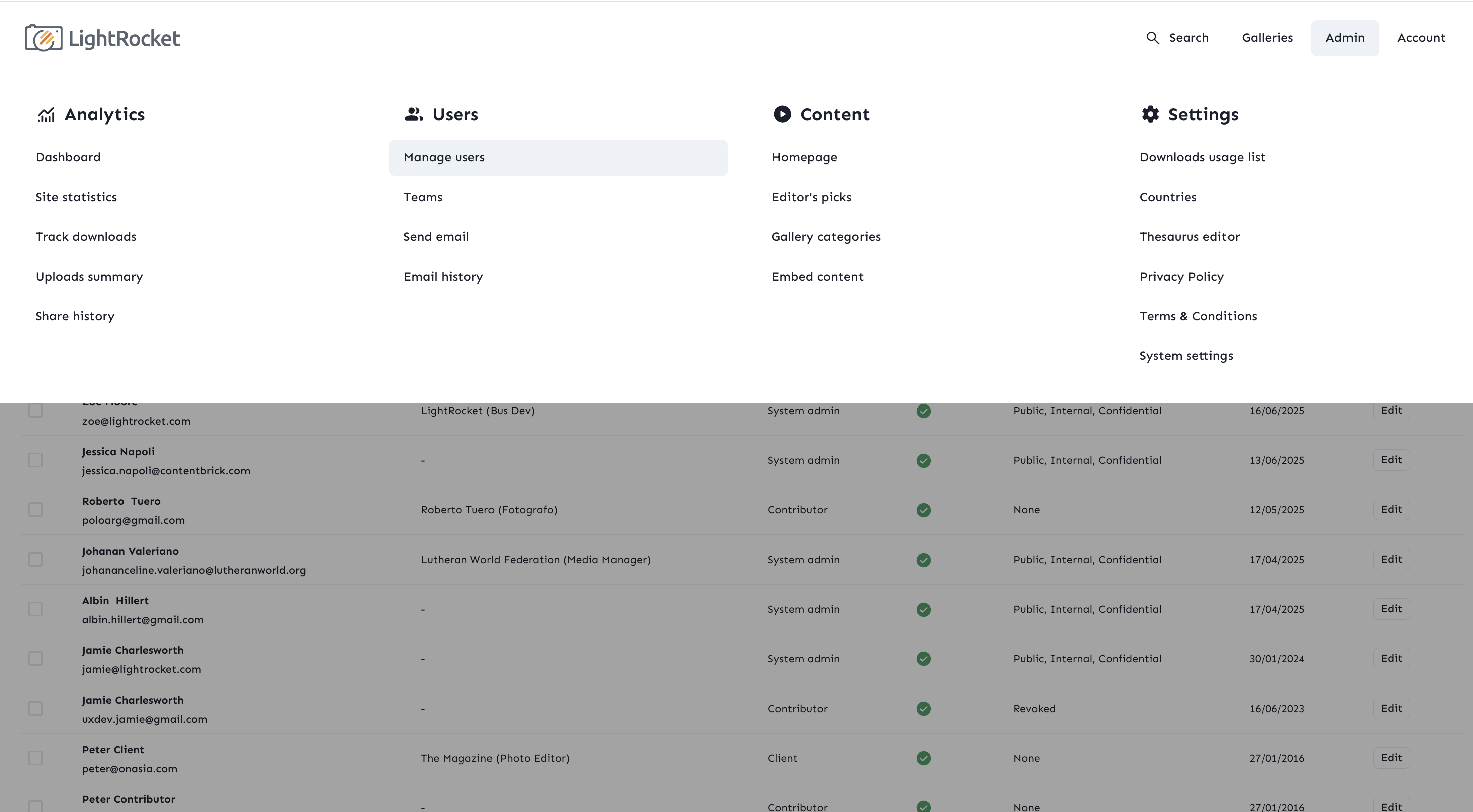Screen dimensions: 1473x812
Task: Click green status check for Roberto Tuero
Action: 923,510
